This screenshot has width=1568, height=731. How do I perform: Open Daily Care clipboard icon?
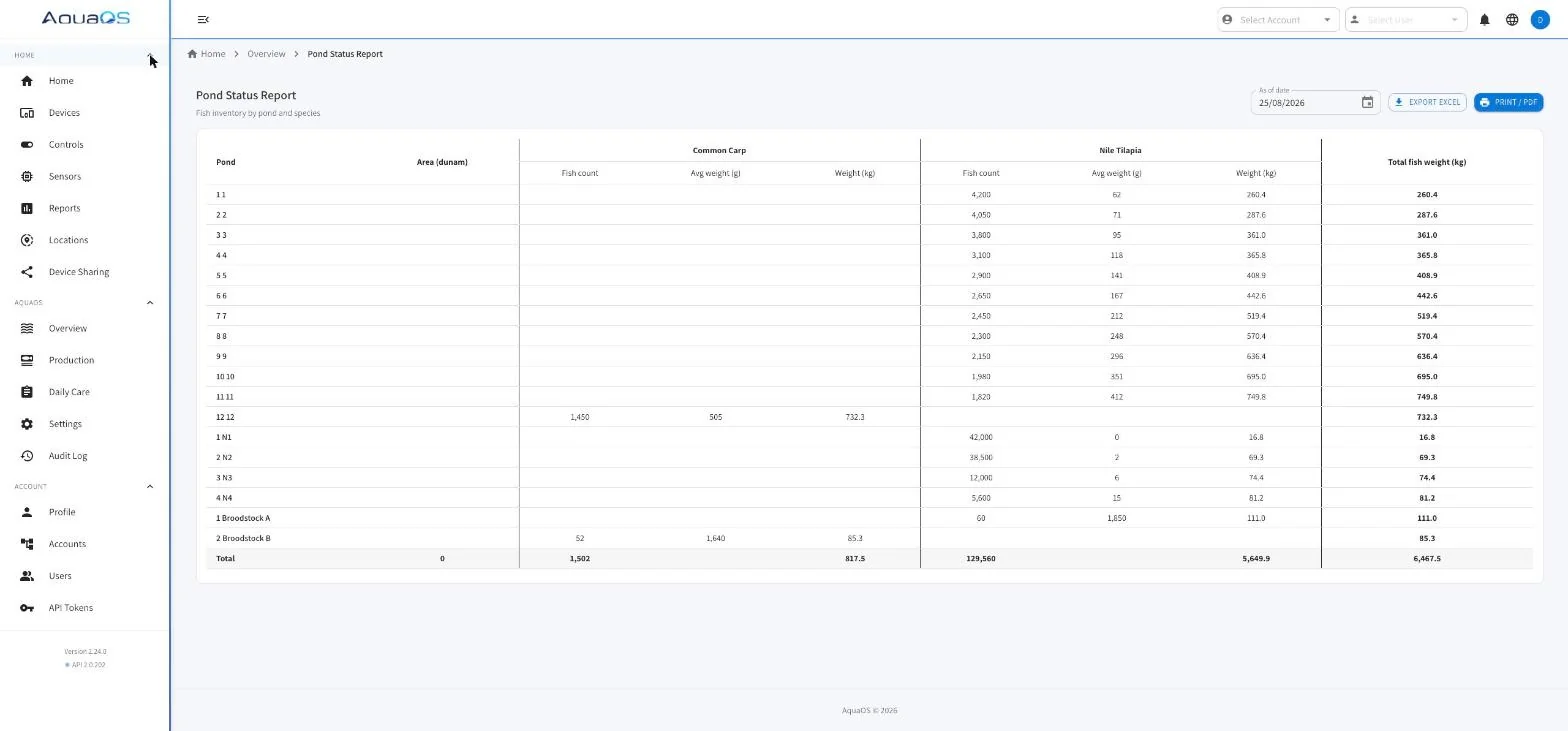coord(27,392)
